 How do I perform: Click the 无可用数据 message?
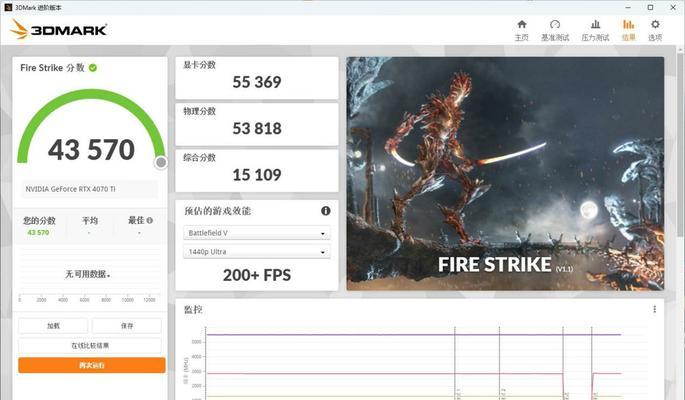coord(87,274)
